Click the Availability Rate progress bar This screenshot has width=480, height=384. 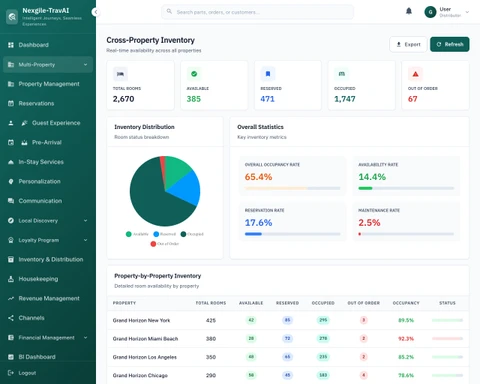(x=406, y=188)
